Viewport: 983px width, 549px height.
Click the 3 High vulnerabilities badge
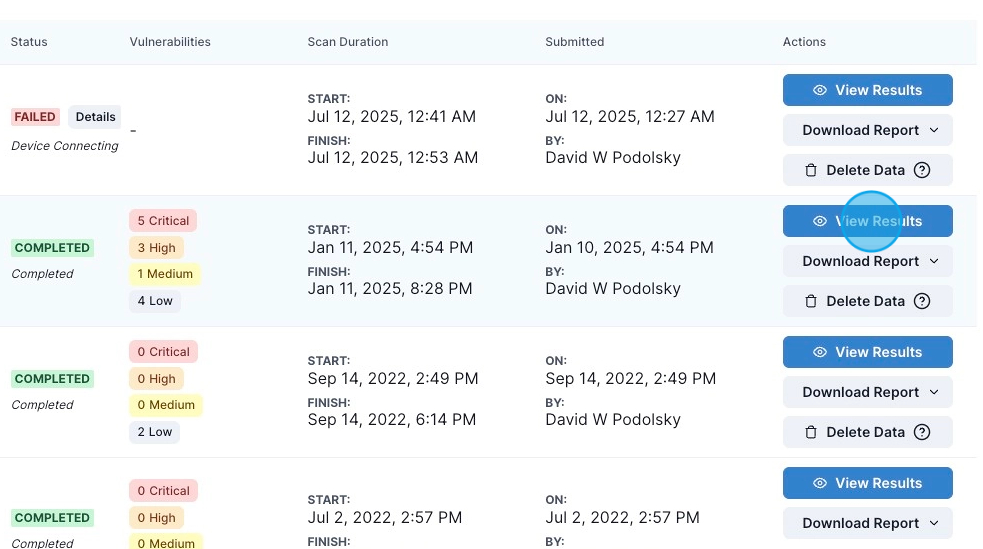[x=156, y=248]
